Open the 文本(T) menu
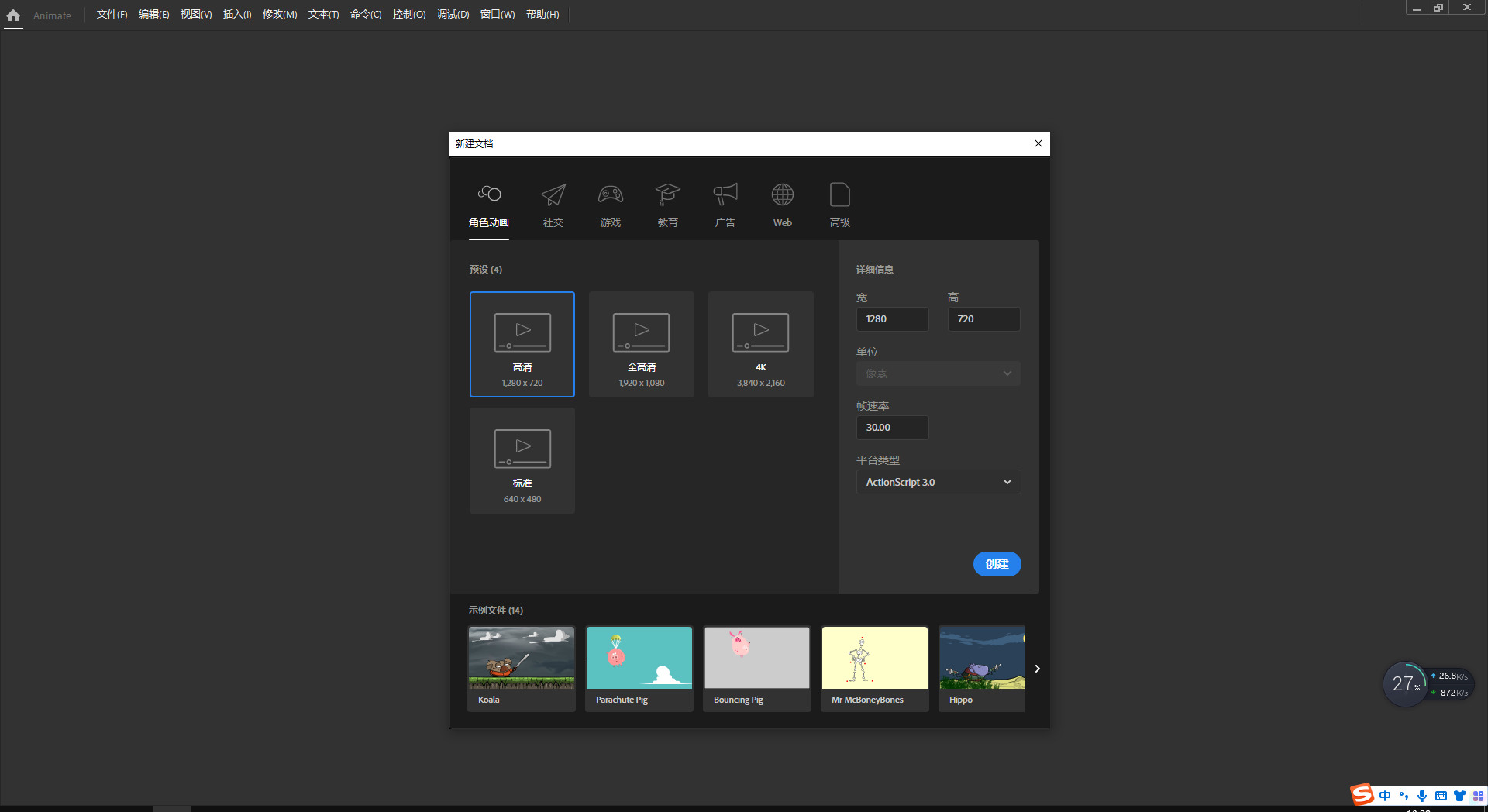 click(323, 15)
